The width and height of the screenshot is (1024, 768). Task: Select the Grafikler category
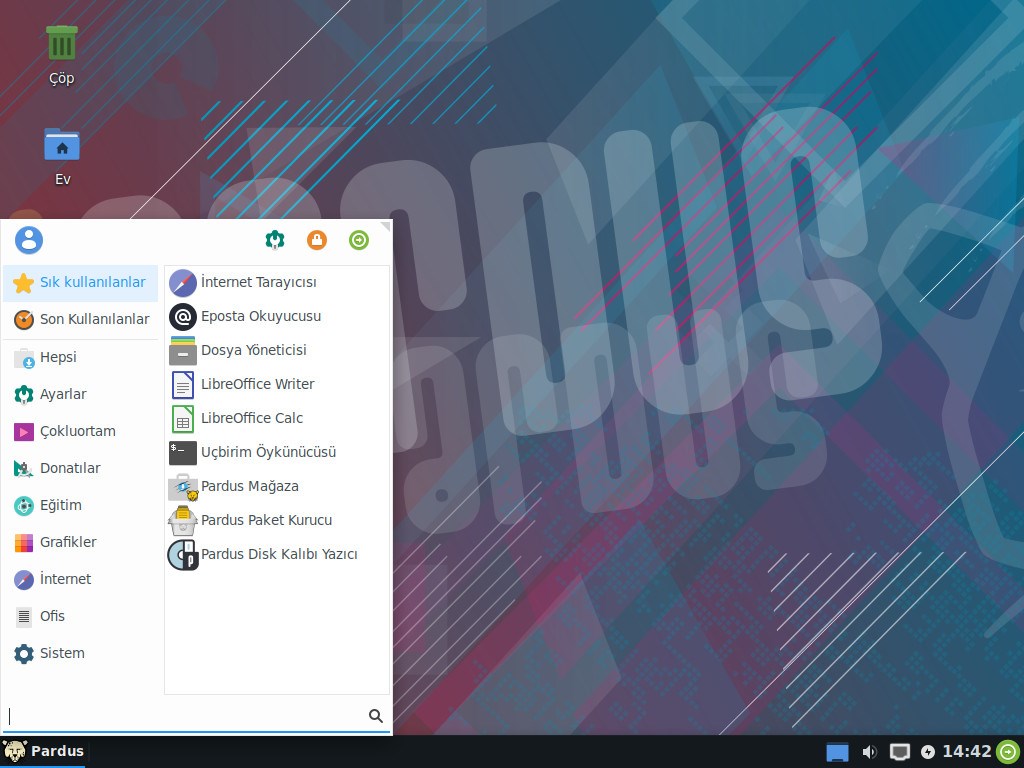point(80,542)
